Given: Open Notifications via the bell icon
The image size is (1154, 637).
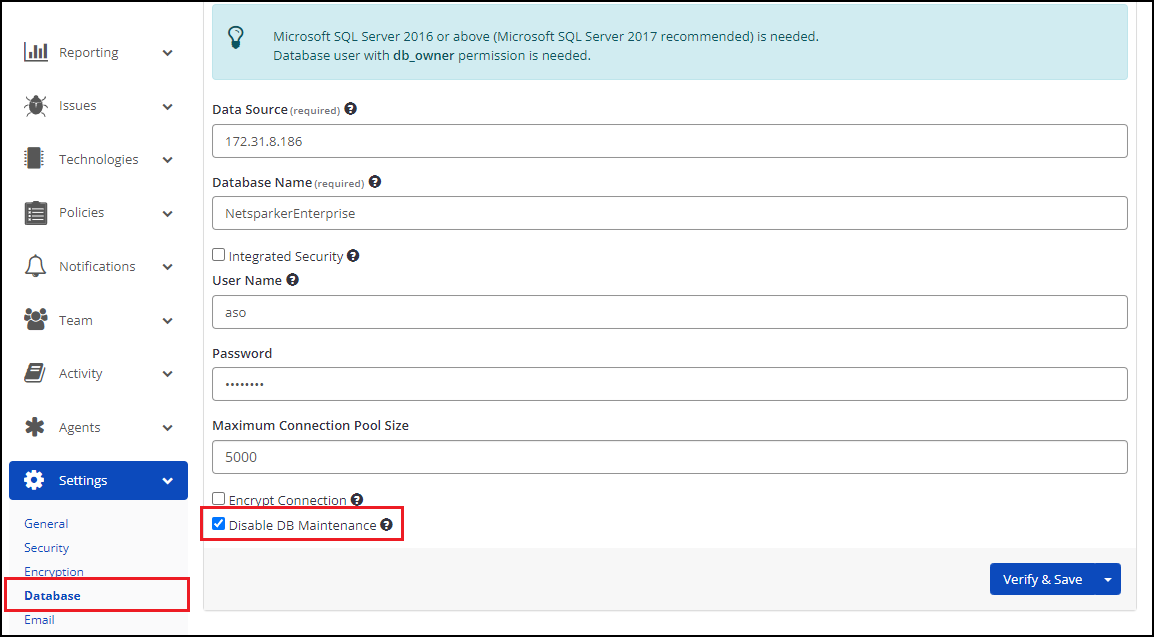Looking at the screenshot, I should tap(33, 266).
